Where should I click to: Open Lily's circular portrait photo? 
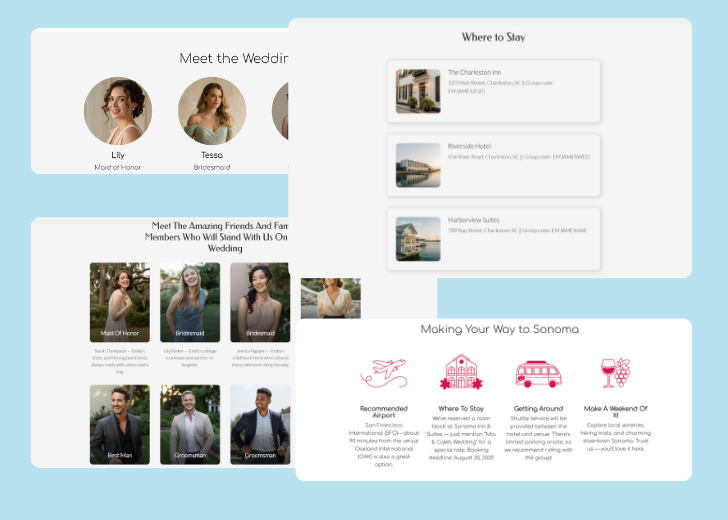click(x=118, y=111)
